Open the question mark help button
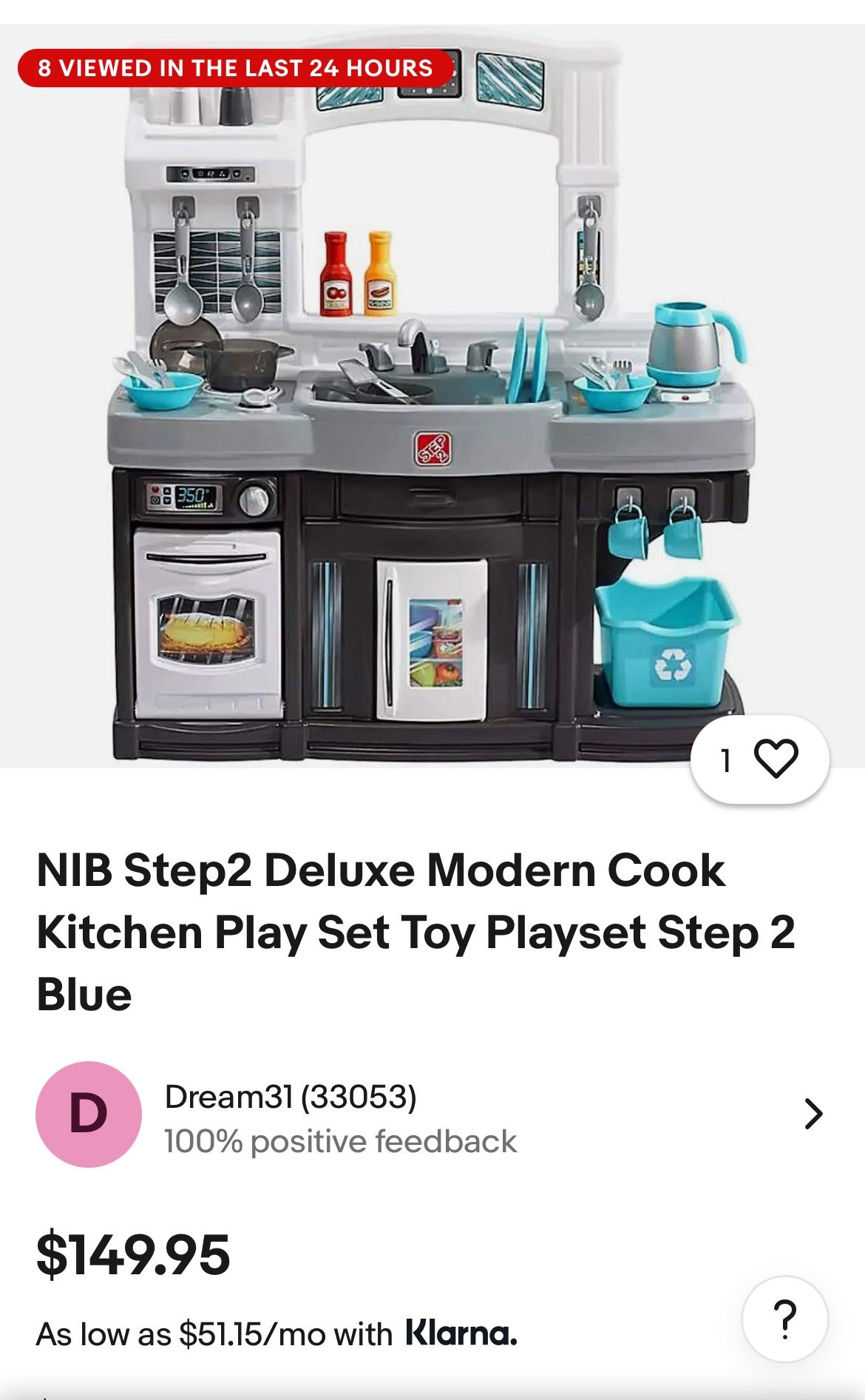The image size is (865, 1400). pos(784,1319)
